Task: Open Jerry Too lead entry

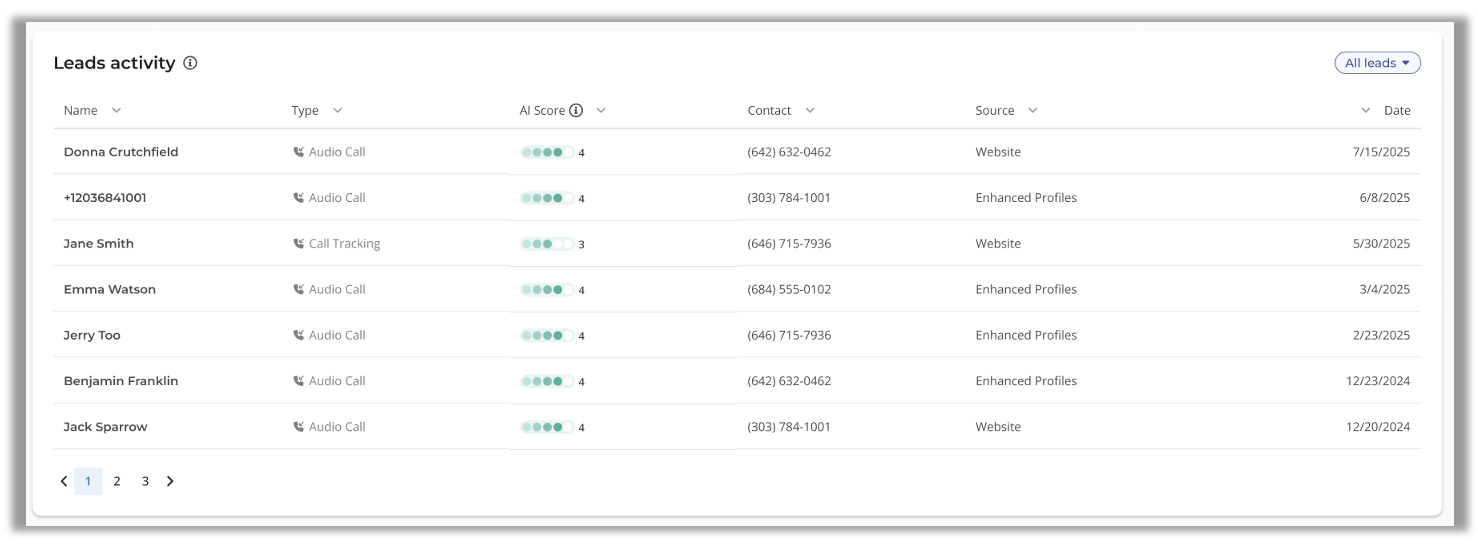Action: (x=92, y=336)
